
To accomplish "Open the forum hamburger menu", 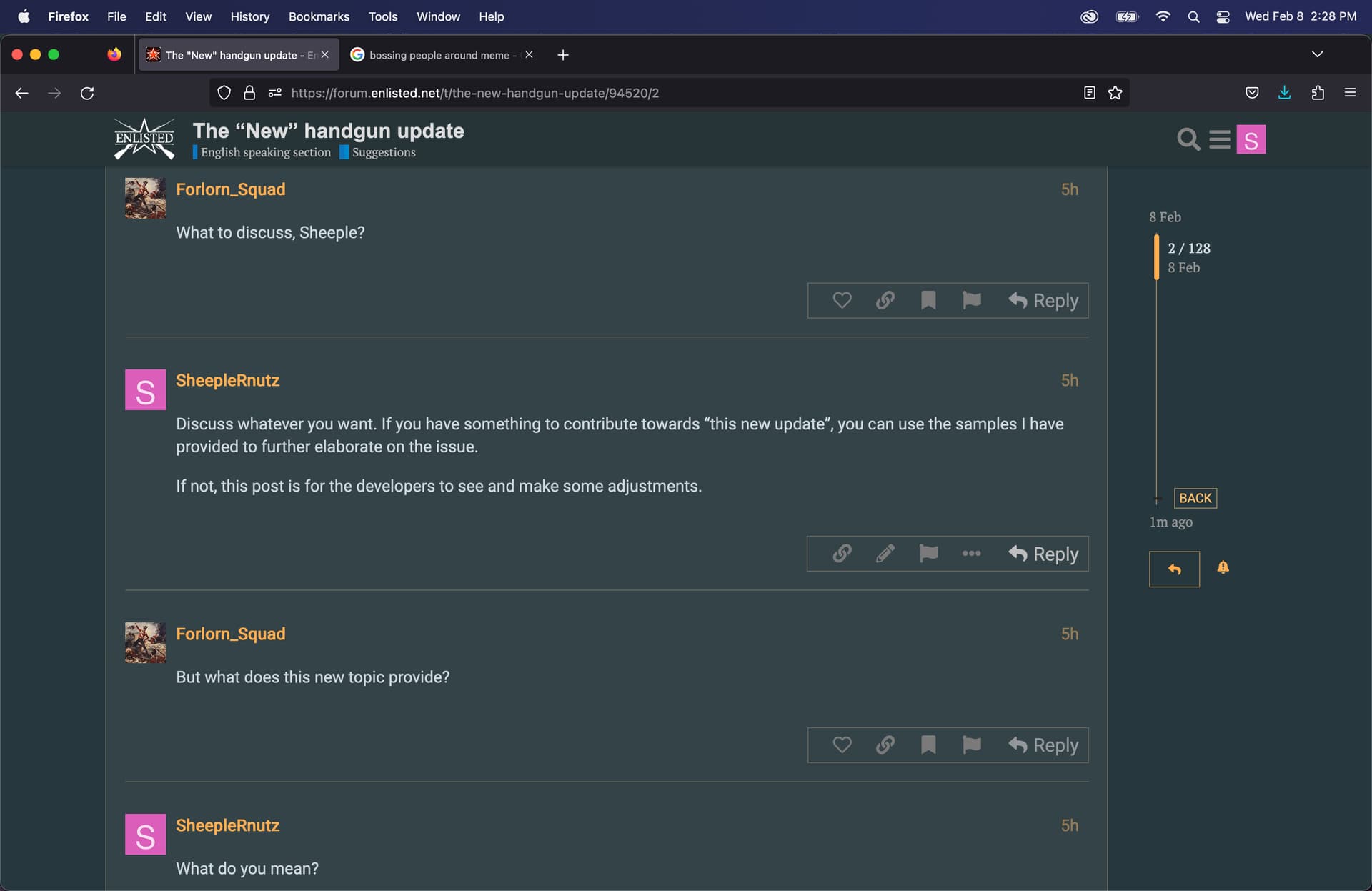I will tap(1220, 139).
